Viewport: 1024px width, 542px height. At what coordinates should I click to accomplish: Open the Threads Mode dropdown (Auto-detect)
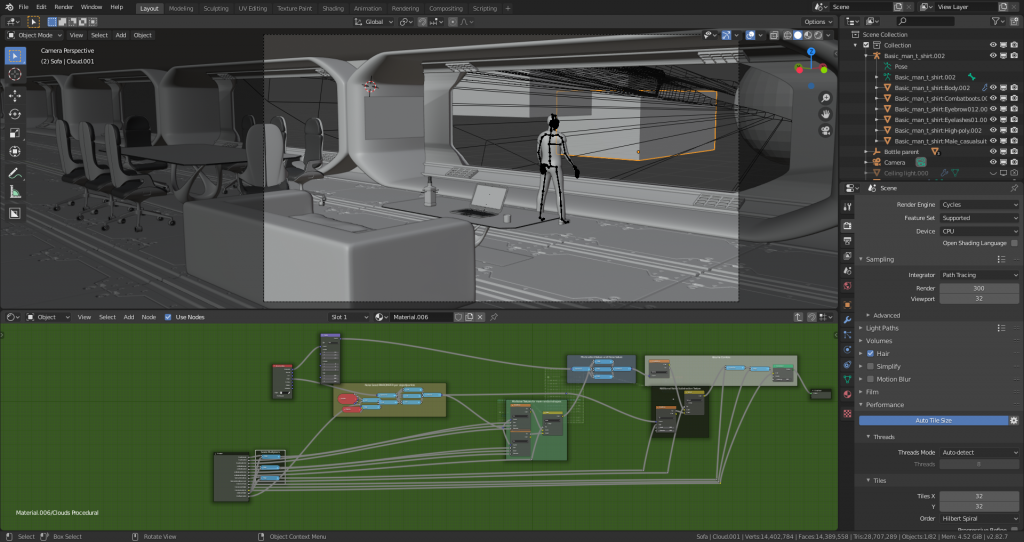[979, 452]
